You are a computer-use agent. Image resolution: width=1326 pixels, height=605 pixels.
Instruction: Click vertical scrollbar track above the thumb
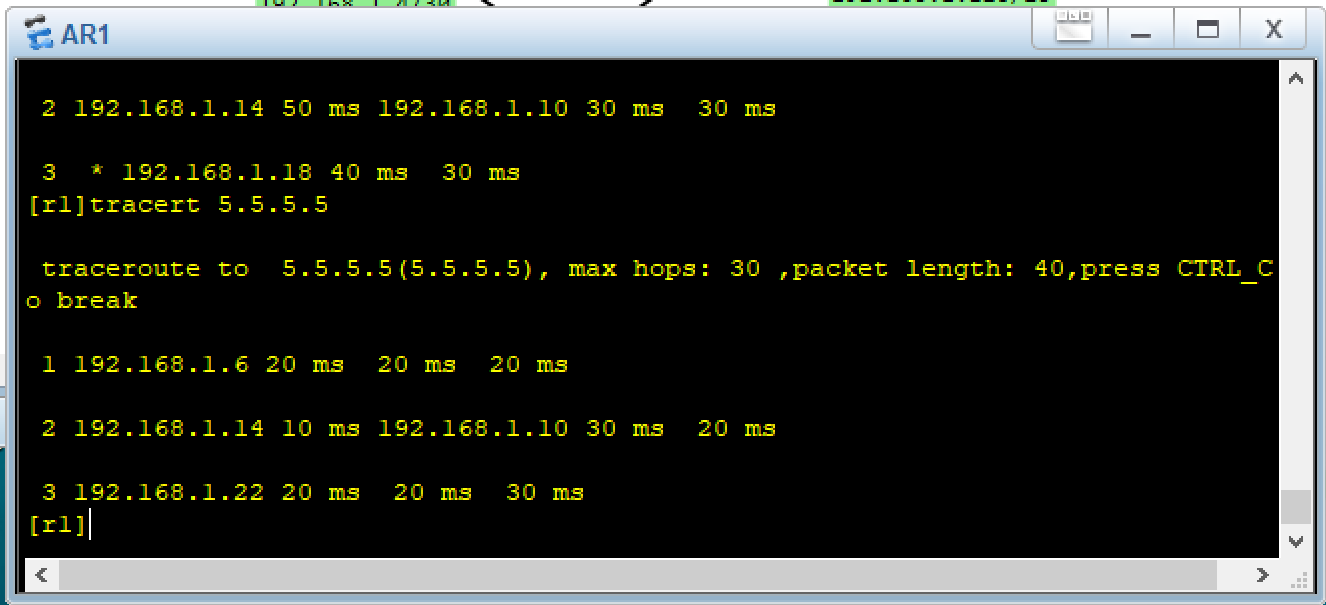[x=1296, y=290]
